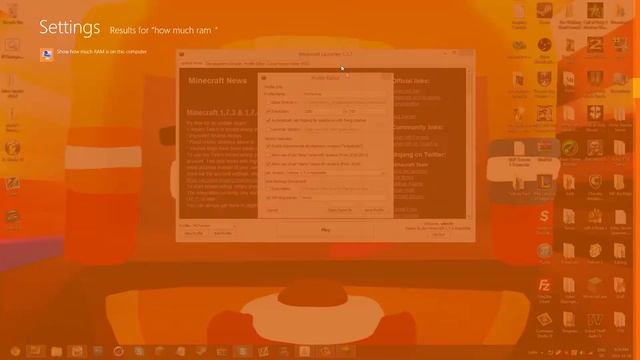Click the Log Out button in the launcher

click(x=438, y=235)
